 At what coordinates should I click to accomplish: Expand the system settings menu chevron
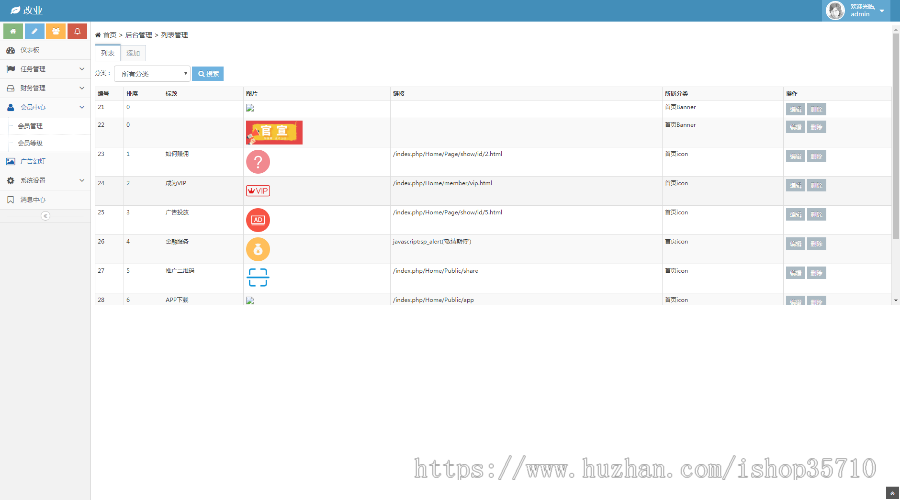(82, 180)
